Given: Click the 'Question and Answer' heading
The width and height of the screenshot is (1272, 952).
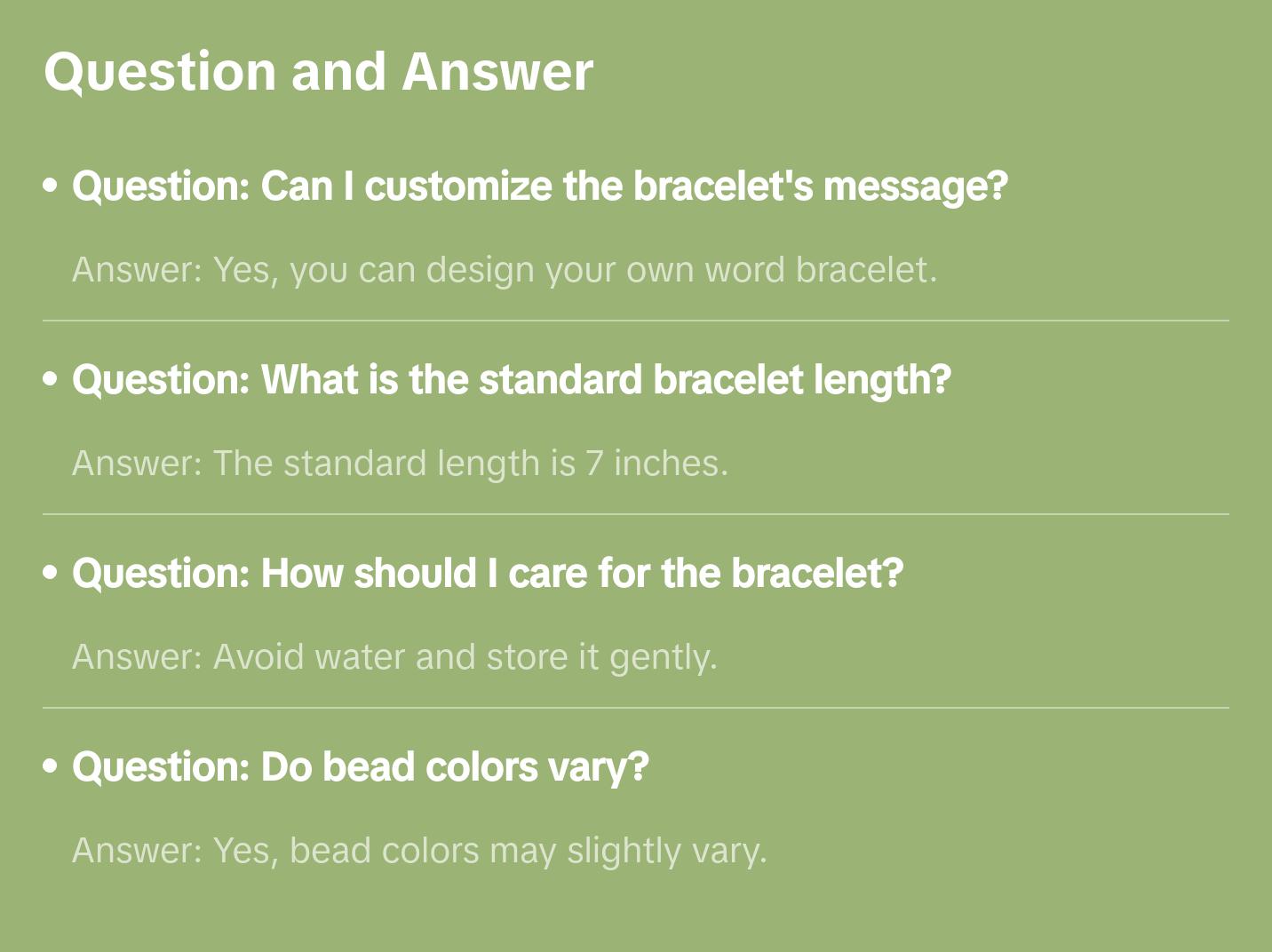Looking at the screenshot, I should pyautogui.click(x=318, y=71).
